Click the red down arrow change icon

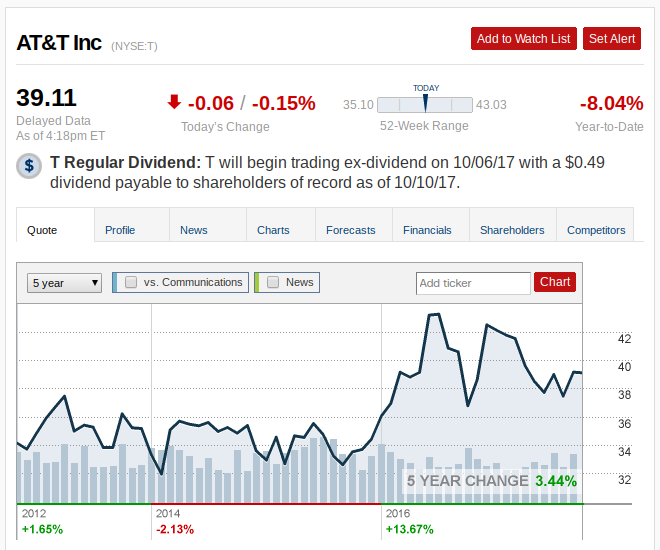click(174, 102)
